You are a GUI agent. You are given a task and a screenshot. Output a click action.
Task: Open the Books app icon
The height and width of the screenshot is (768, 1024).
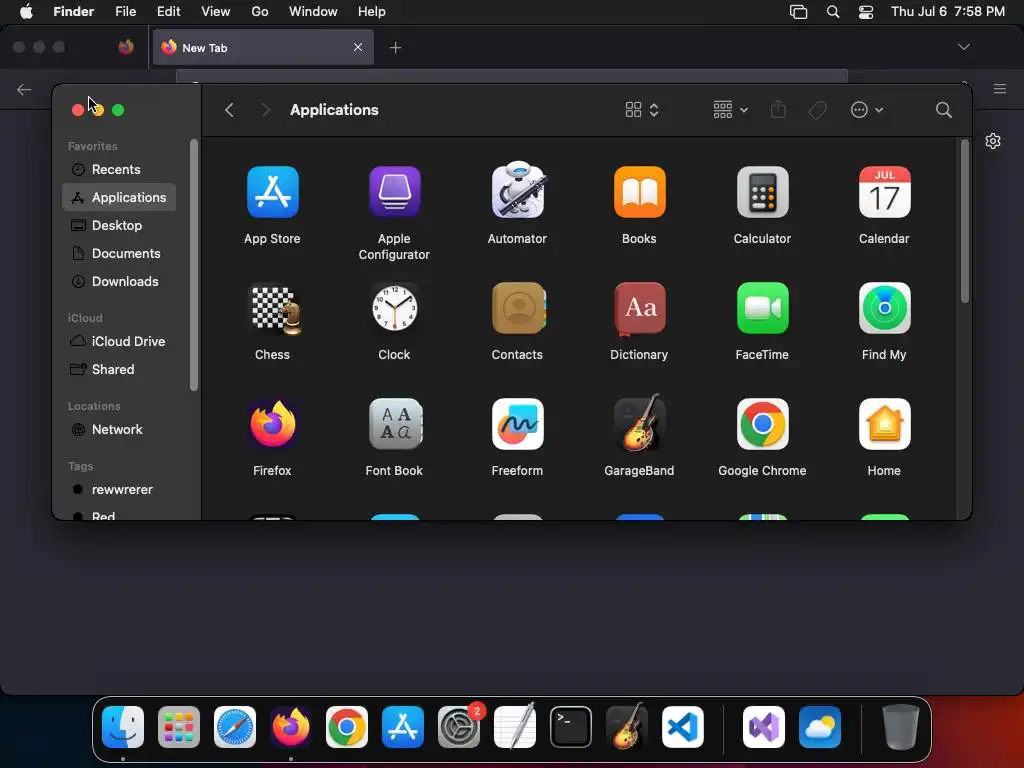(639, 192)
